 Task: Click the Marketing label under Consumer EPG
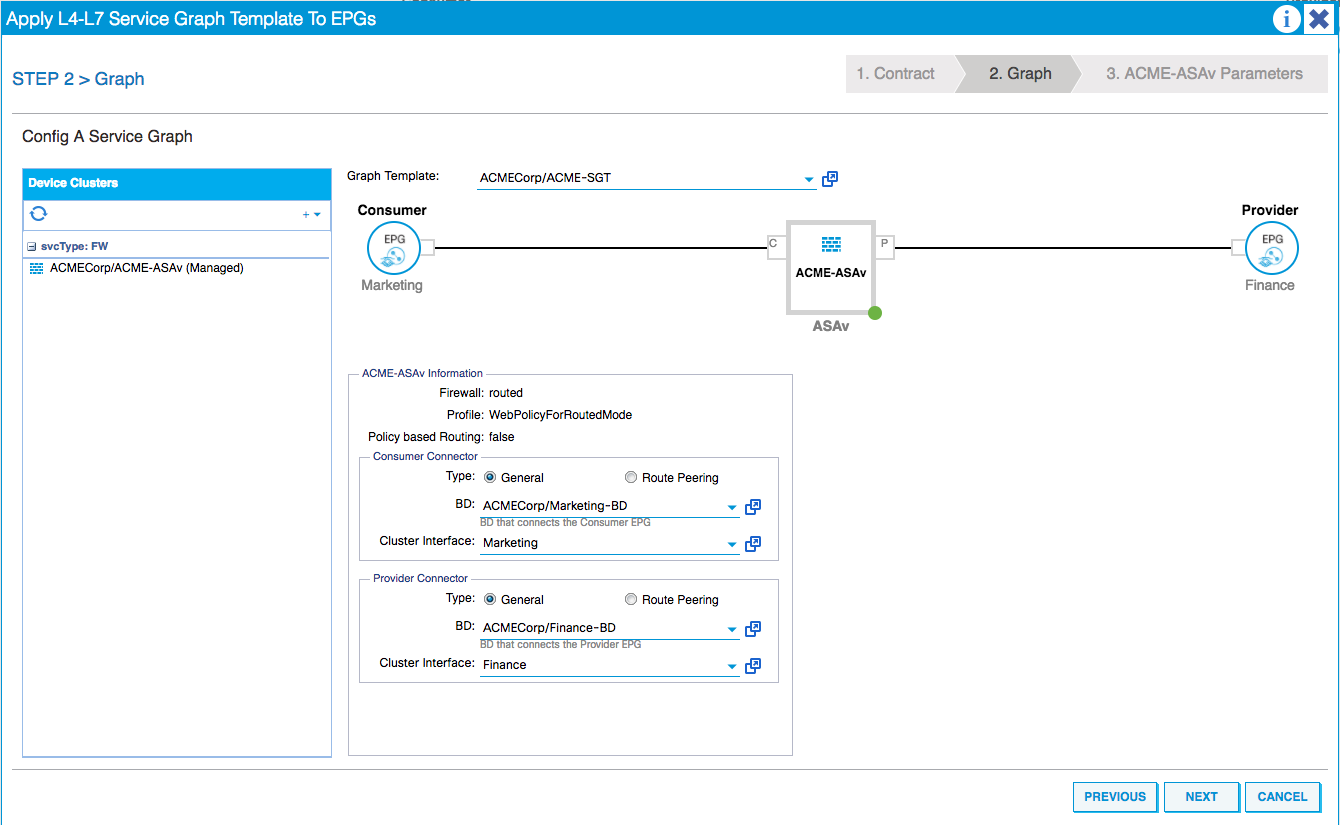coord(392,285)
